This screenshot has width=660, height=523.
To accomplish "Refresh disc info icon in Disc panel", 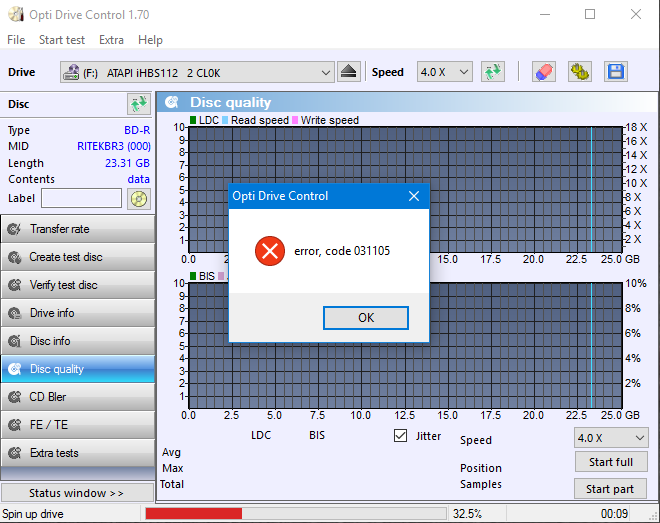I will click(x=139, y=104).
